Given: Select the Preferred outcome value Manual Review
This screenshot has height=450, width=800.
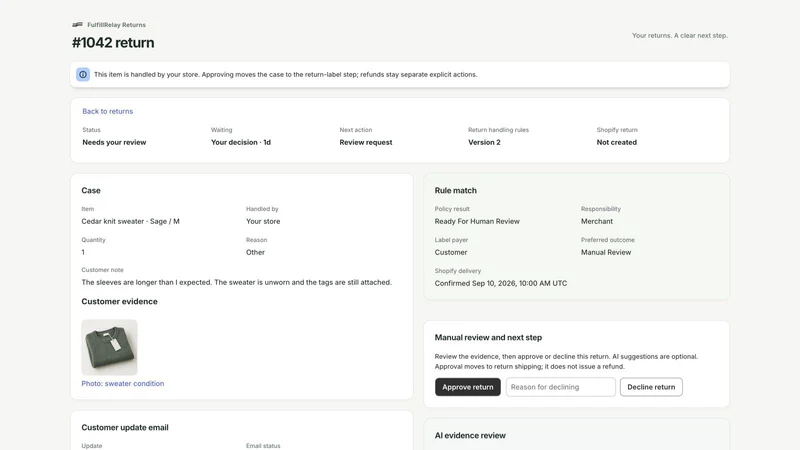Looking at the screenshot, I should point(606,252).
